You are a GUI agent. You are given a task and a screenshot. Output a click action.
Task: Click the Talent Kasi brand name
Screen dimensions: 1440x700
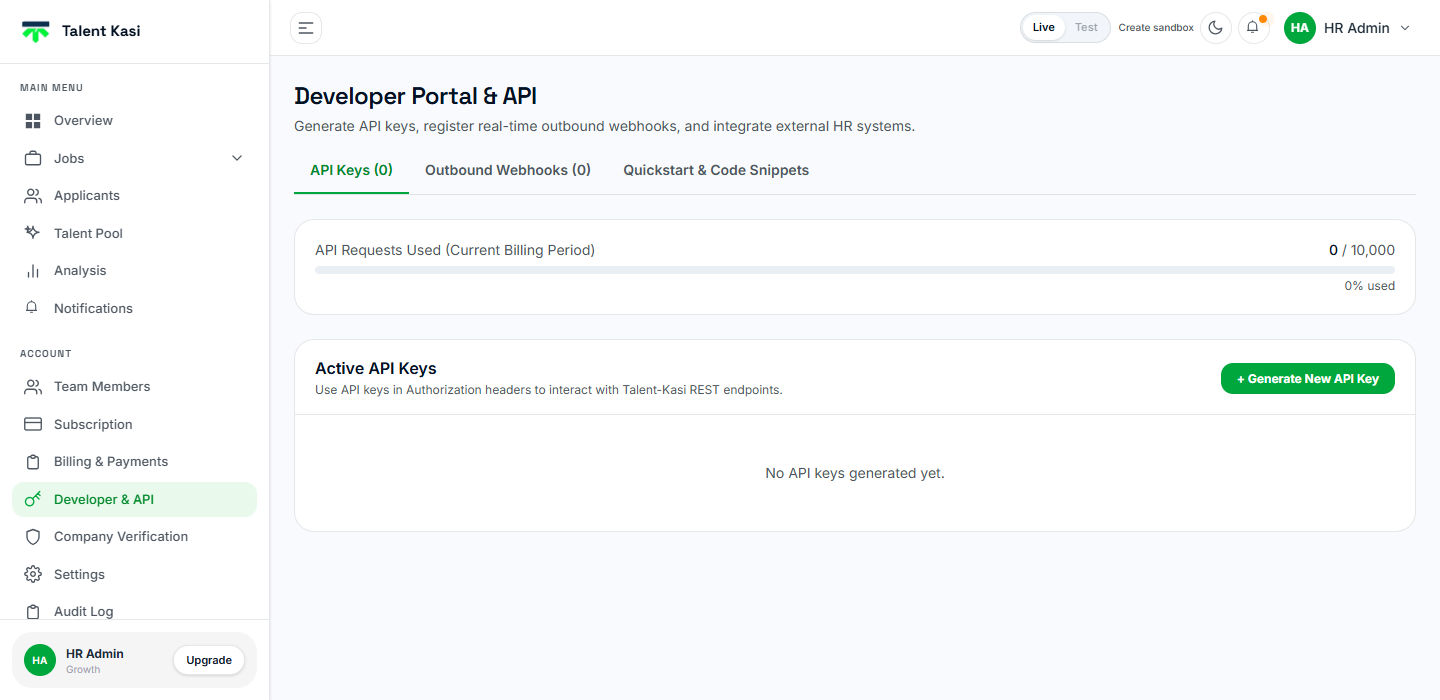click(x=101, y=31)
